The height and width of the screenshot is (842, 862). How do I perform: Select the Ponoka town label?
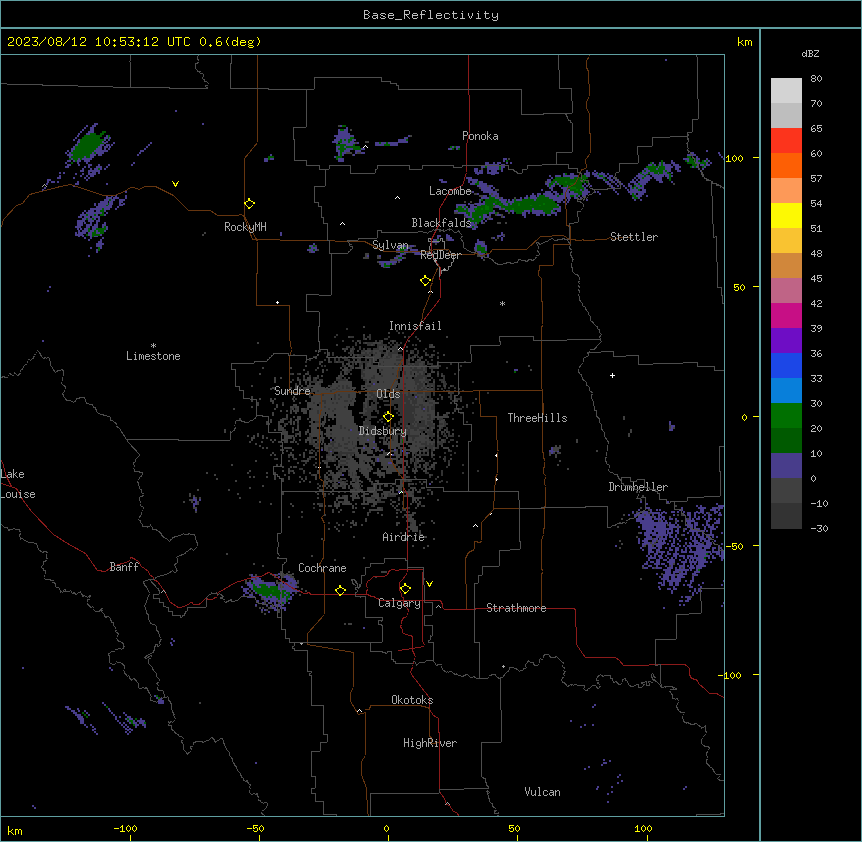point(480,136)
